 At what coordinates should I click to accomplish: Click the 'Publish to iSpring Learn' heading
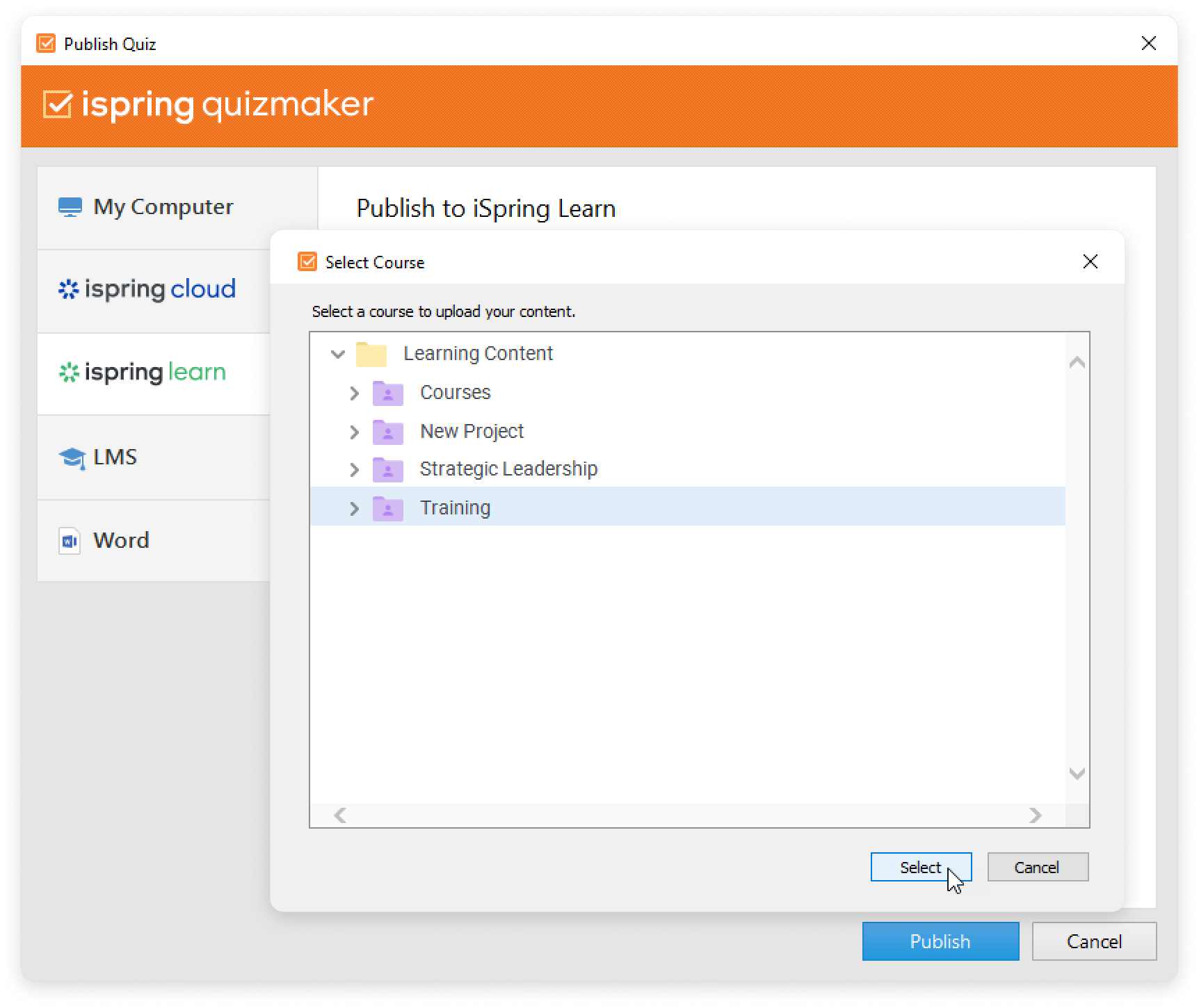pyautogui.click(x=486, y=209)
